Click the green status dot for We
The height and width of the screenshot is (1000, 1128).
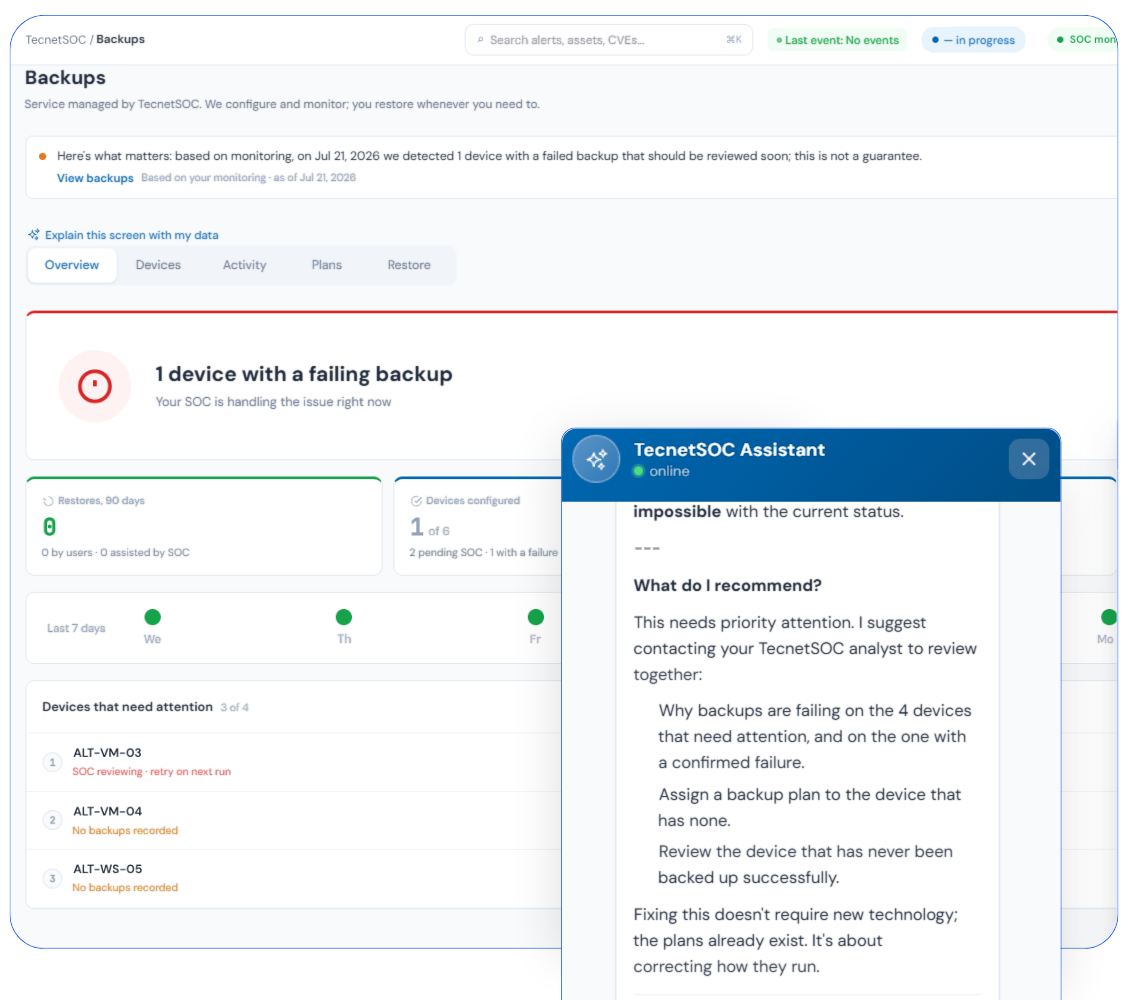point(153,617)
